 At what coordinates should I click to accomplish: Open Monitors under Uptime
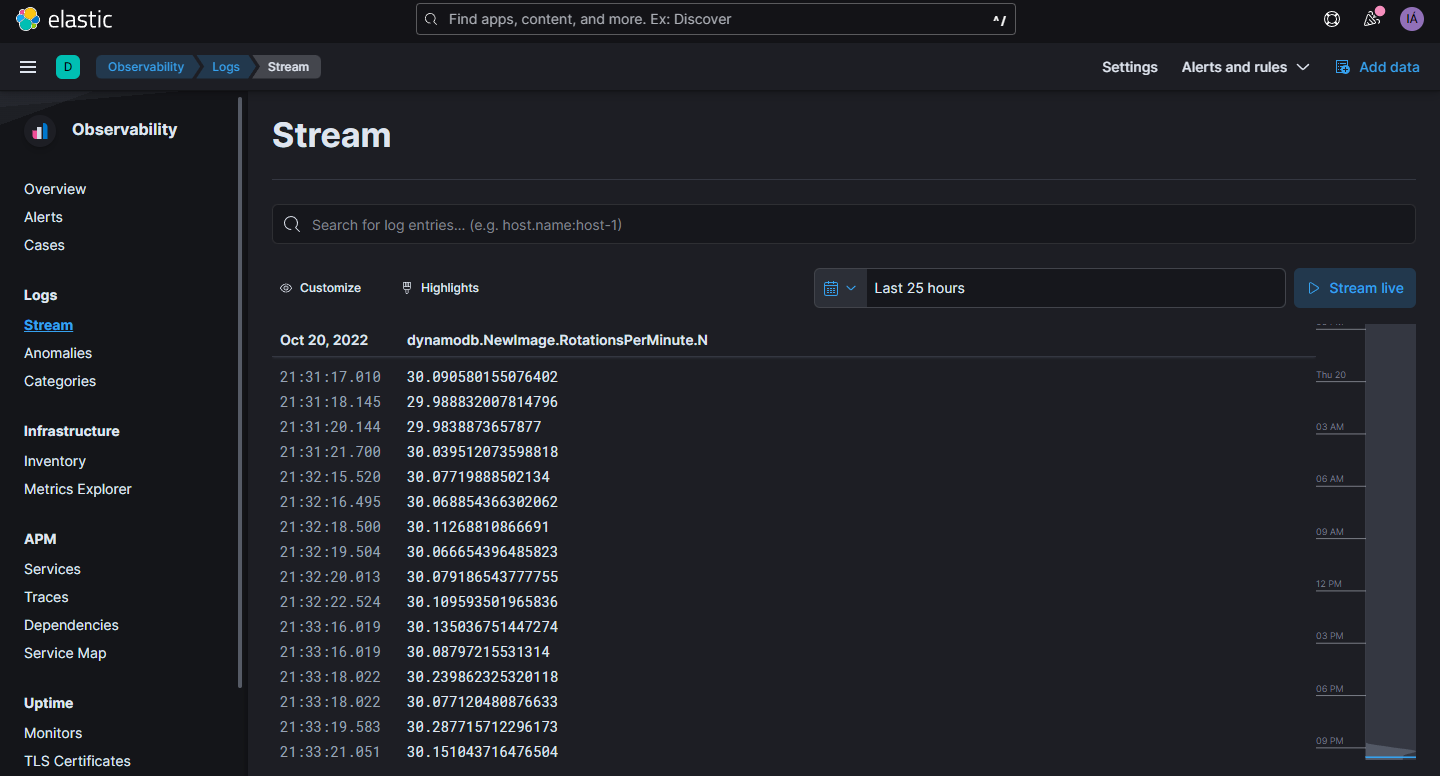coord(53,733)
